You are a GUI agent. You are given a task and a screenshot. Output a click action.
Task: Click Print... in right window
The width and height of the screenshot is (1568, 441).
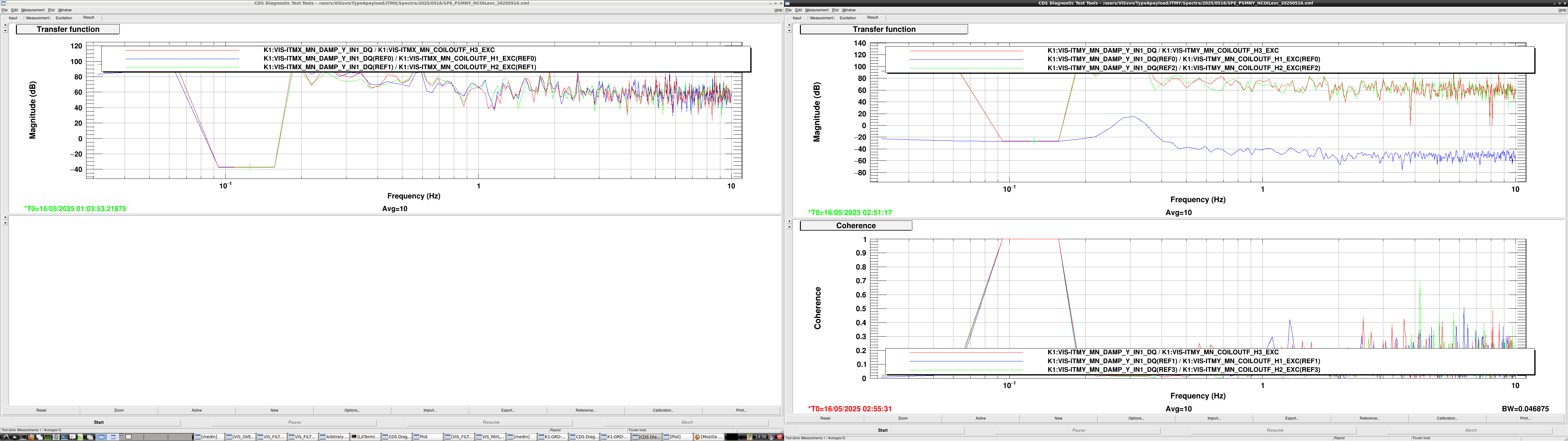[x=1525, y=418]
